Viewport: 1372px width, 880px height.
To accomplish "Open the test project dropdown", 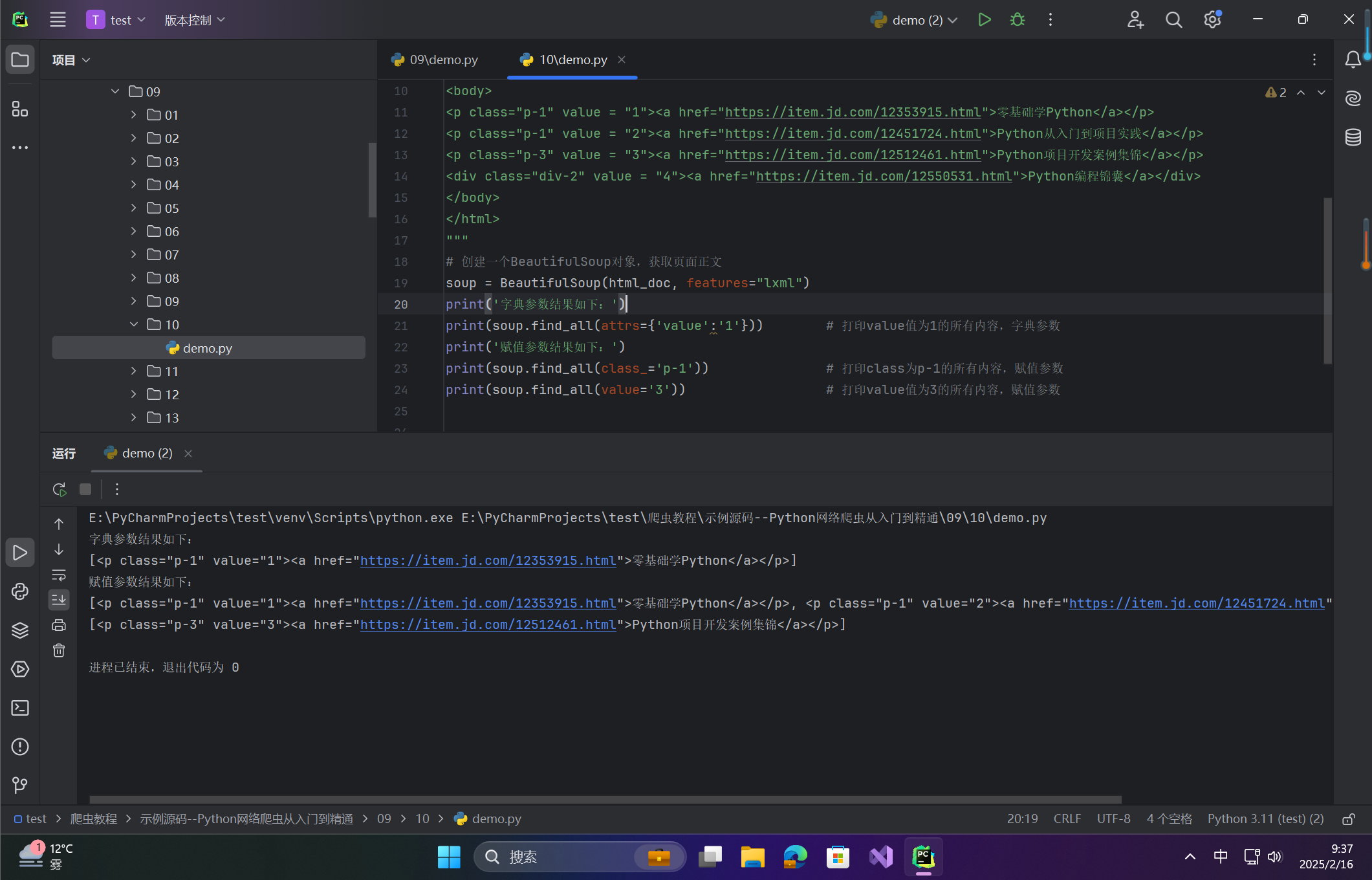I will 116,19.
